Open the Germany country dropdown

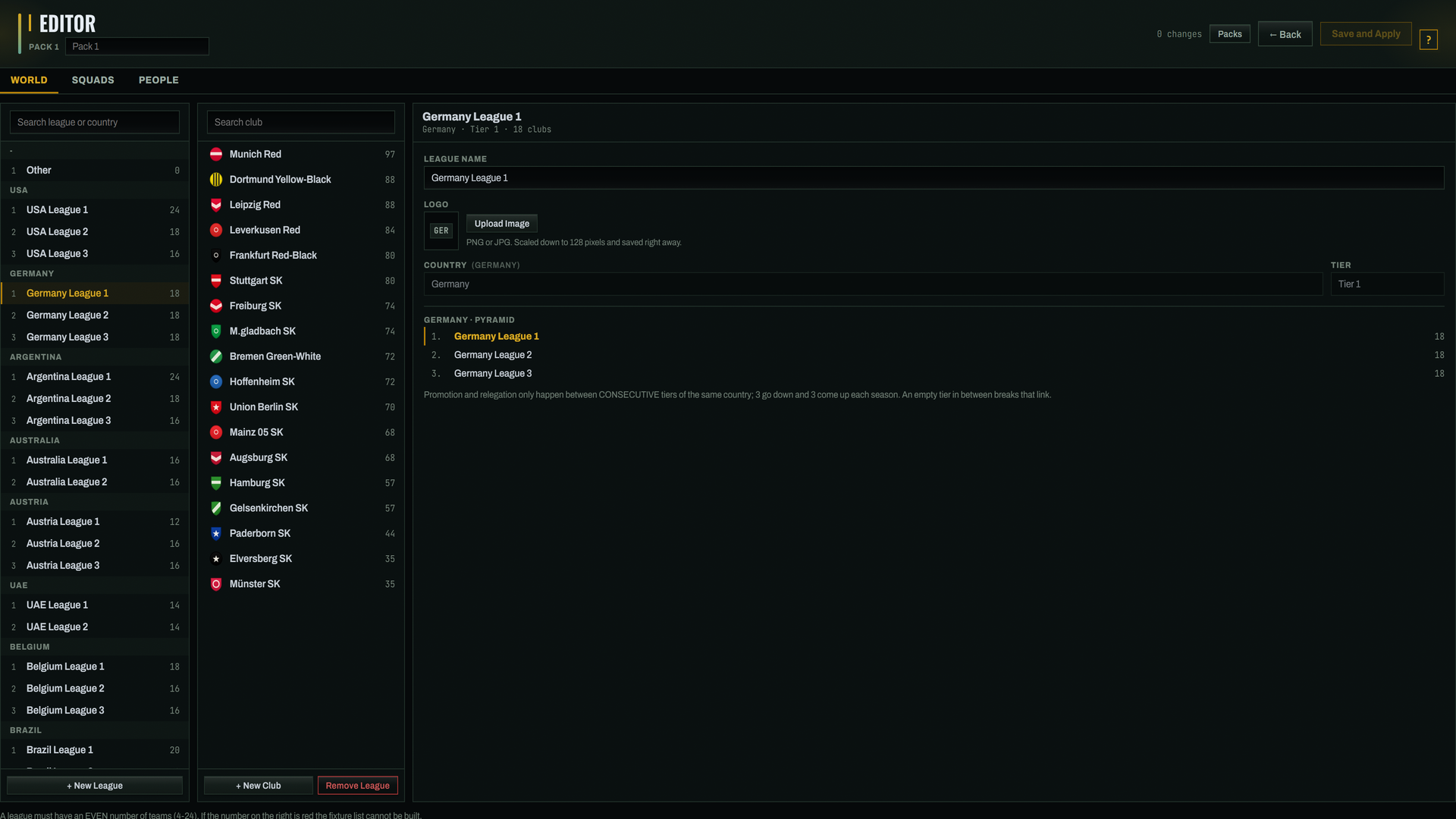(x=874, y=284)
